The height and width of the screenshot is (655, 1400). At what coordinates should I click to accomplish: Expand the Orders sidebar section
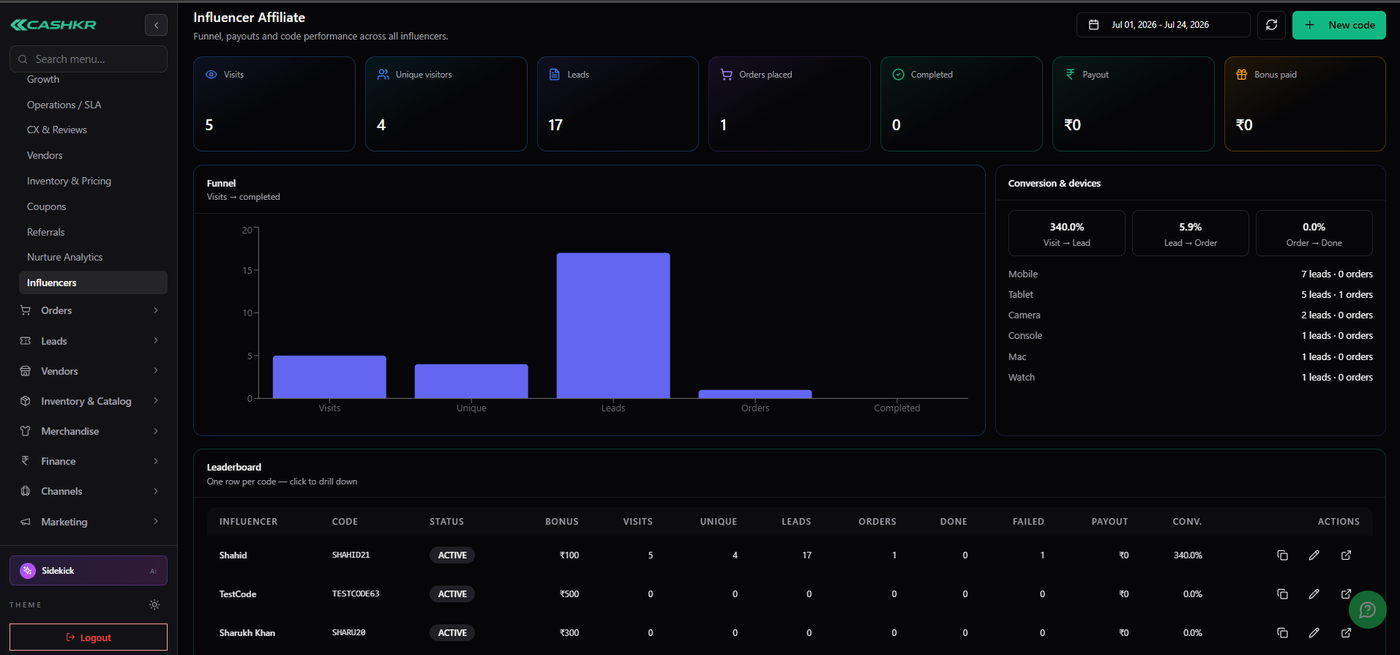(x=89, y=311)
